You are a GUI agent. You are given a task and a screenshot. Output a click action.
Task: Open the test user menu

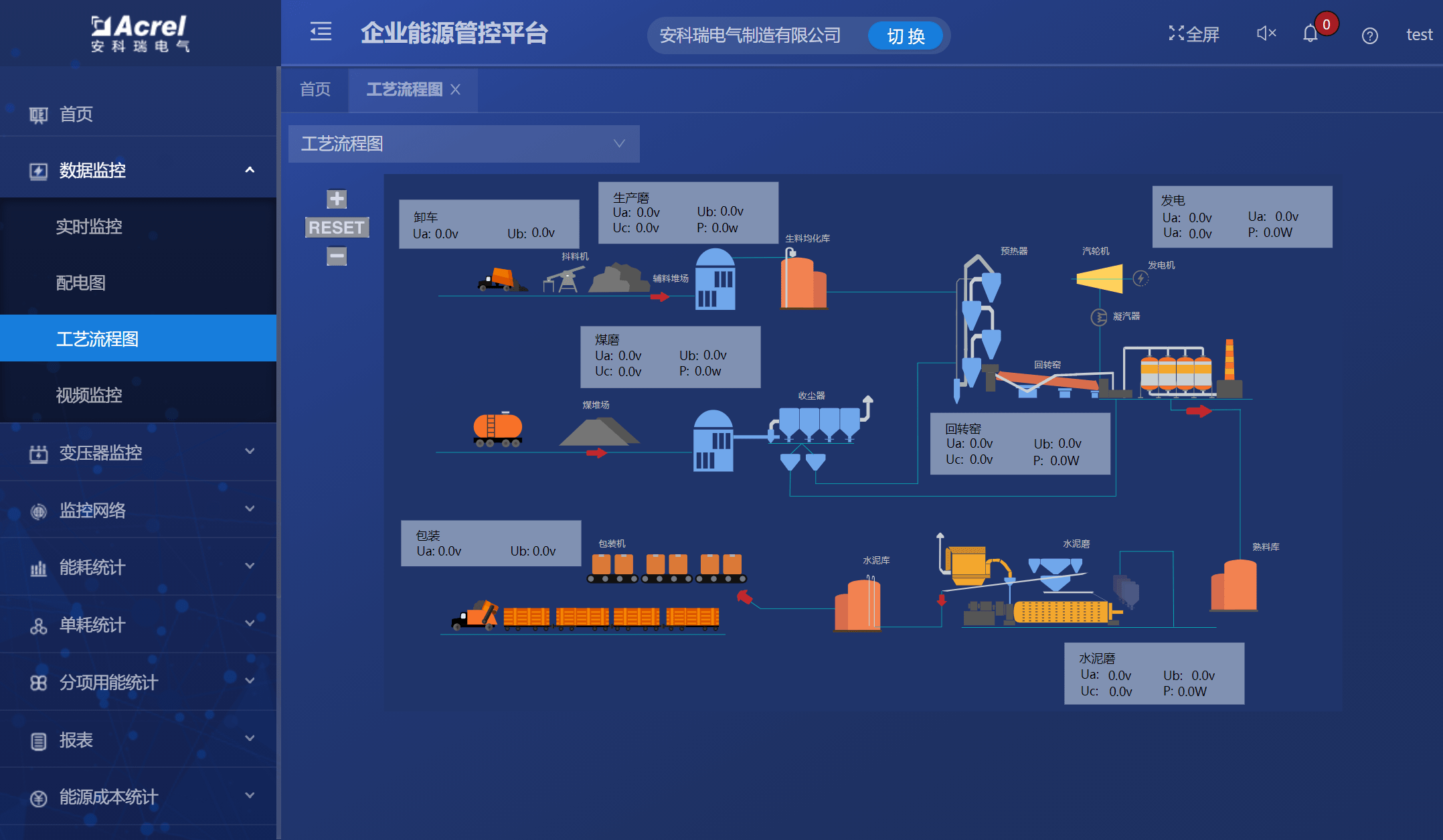click(1419, 35)
